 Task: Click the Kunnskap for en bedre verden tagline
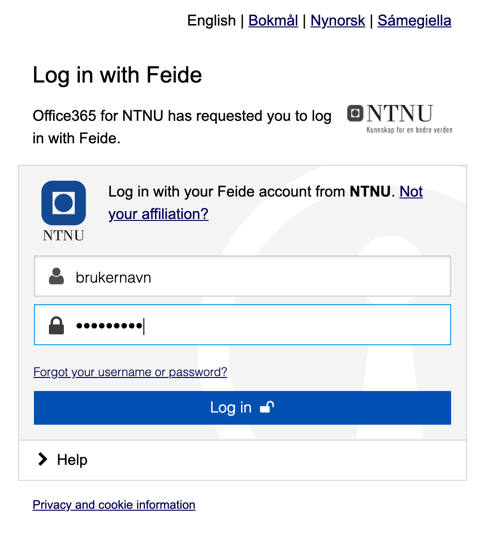[409, 130]
